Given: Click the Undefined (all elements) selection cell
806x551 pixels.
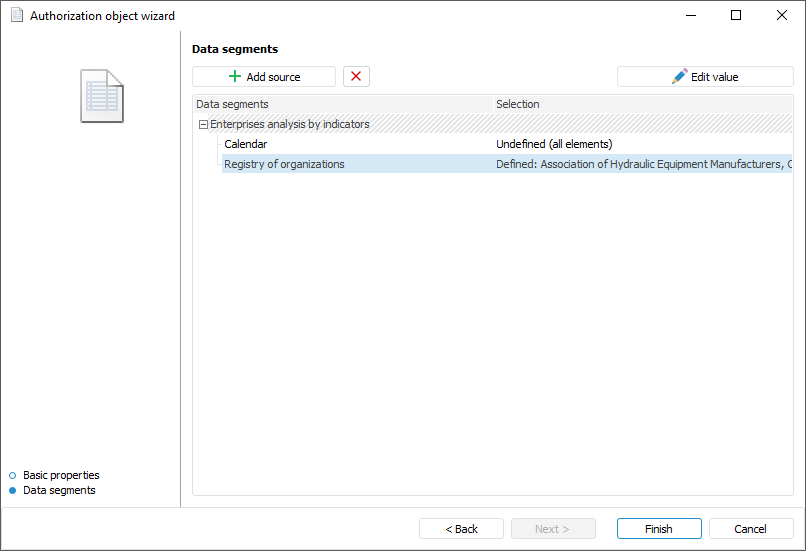Looking at the screenshot, I should [554, 144].
